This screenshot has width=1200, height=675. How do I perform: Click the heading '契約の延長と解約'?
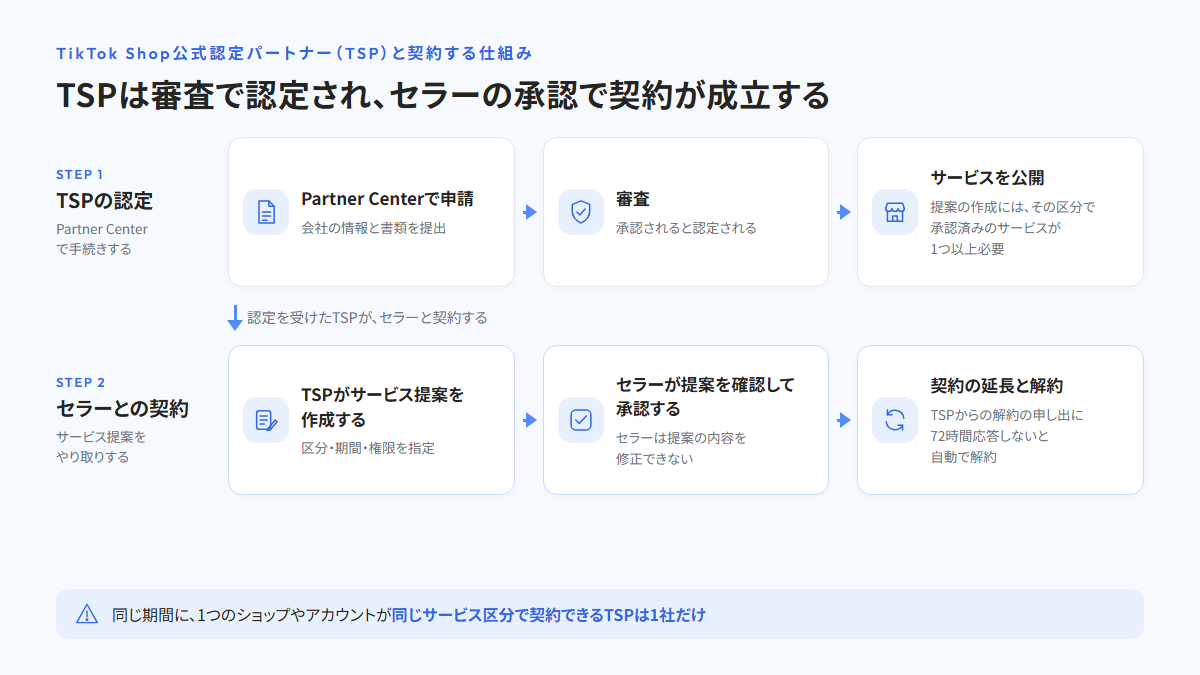(x=997, y=386)
